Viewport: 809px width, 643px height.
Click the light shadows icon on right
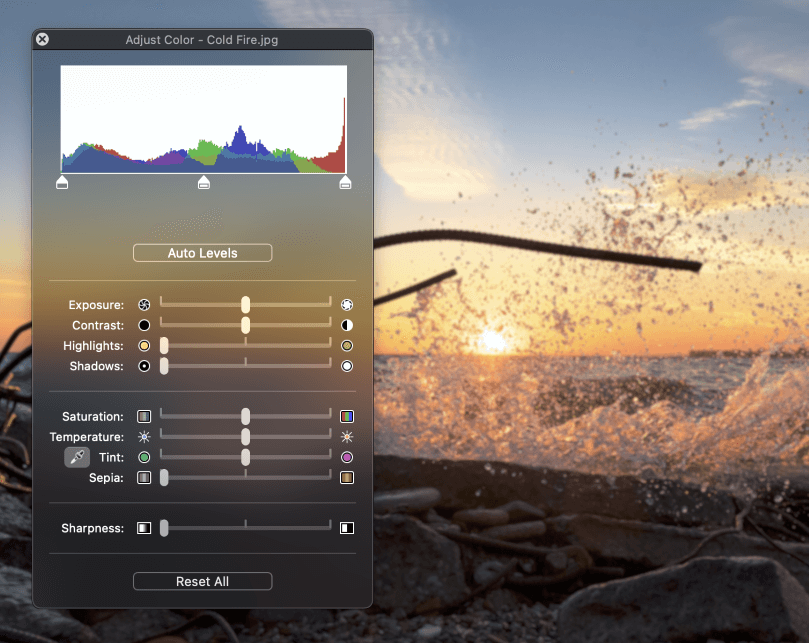pos(347,366)
